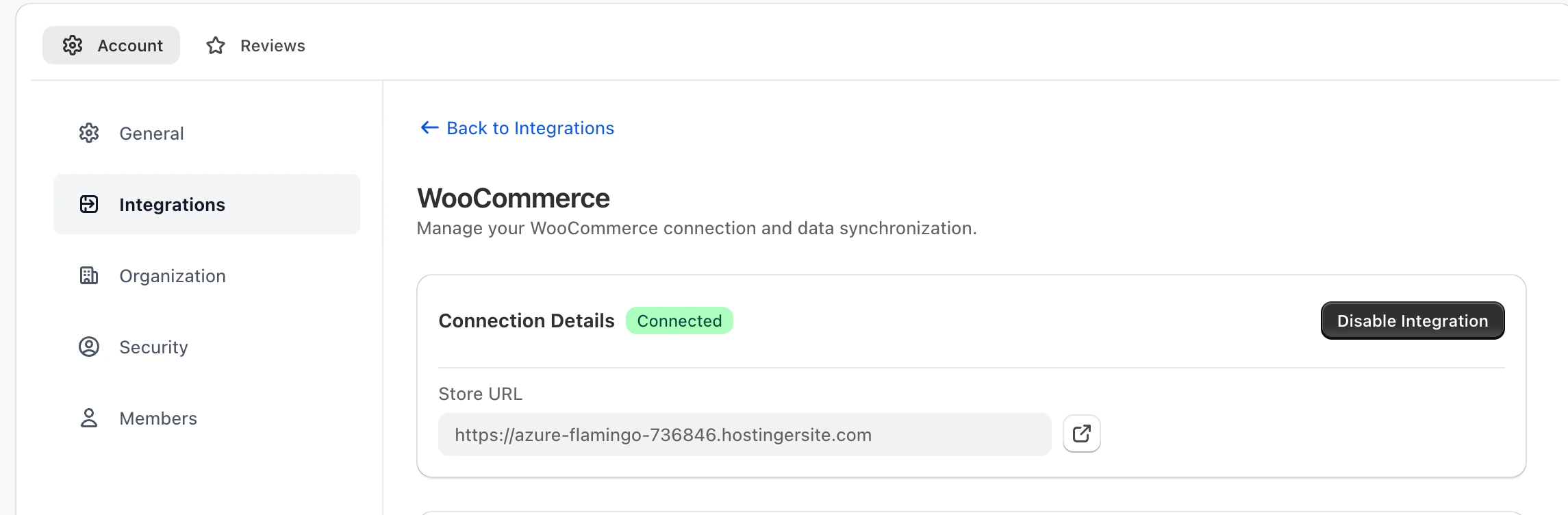Click the gear icon next to General
This screenshot has height=515, width=1568.
click(x=89, y=133)
